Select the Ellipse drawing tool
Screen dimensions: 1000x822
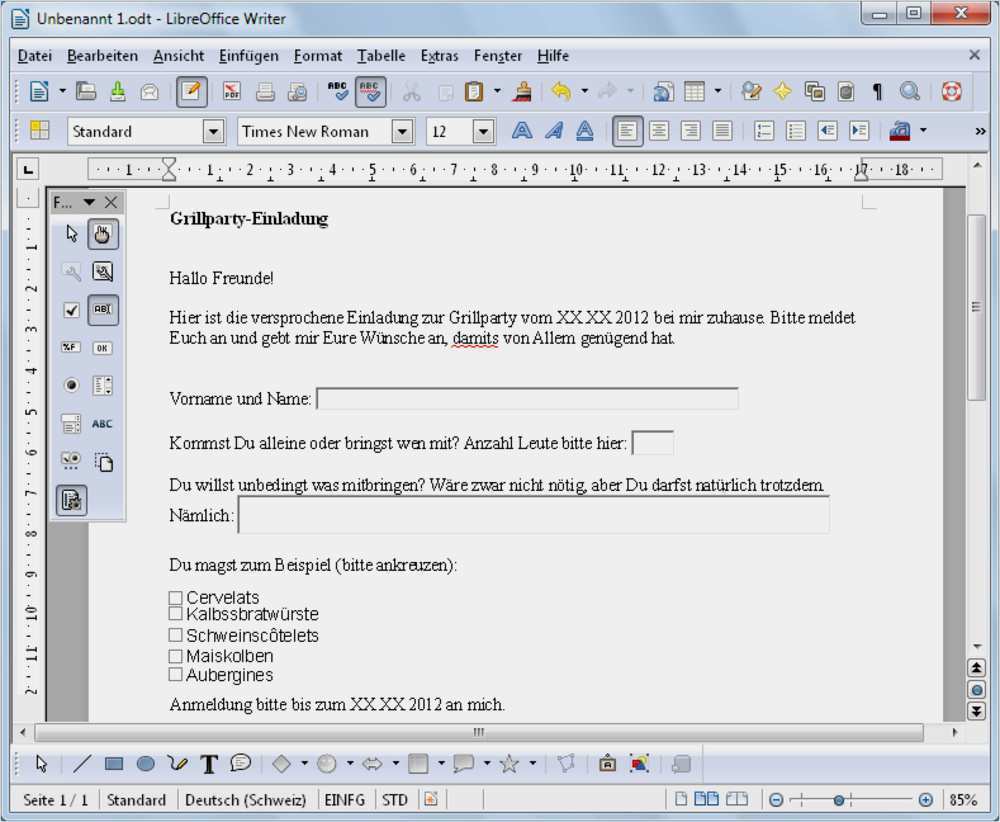click(145, 763)
